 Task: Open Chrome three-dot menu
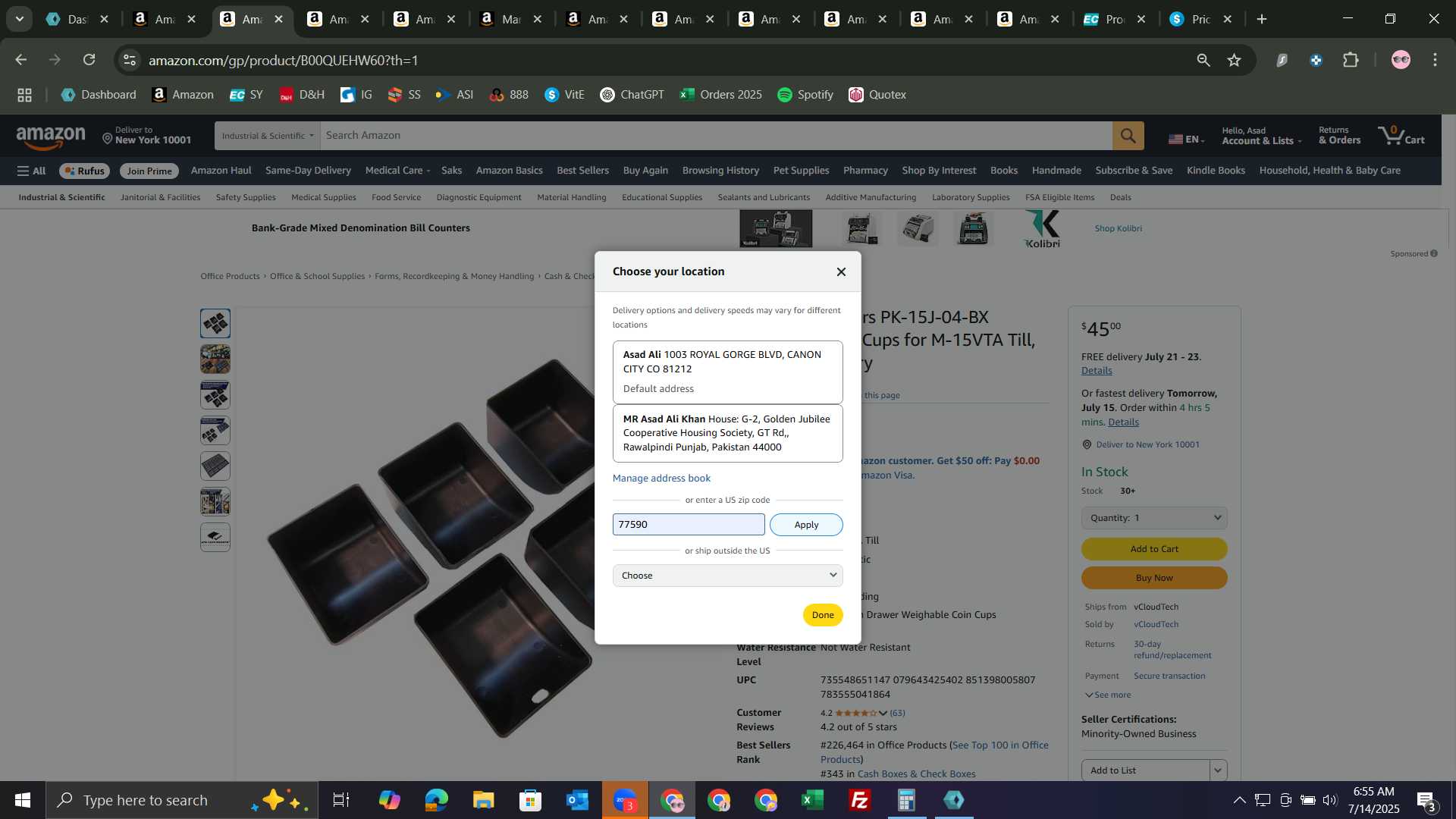1435,60
